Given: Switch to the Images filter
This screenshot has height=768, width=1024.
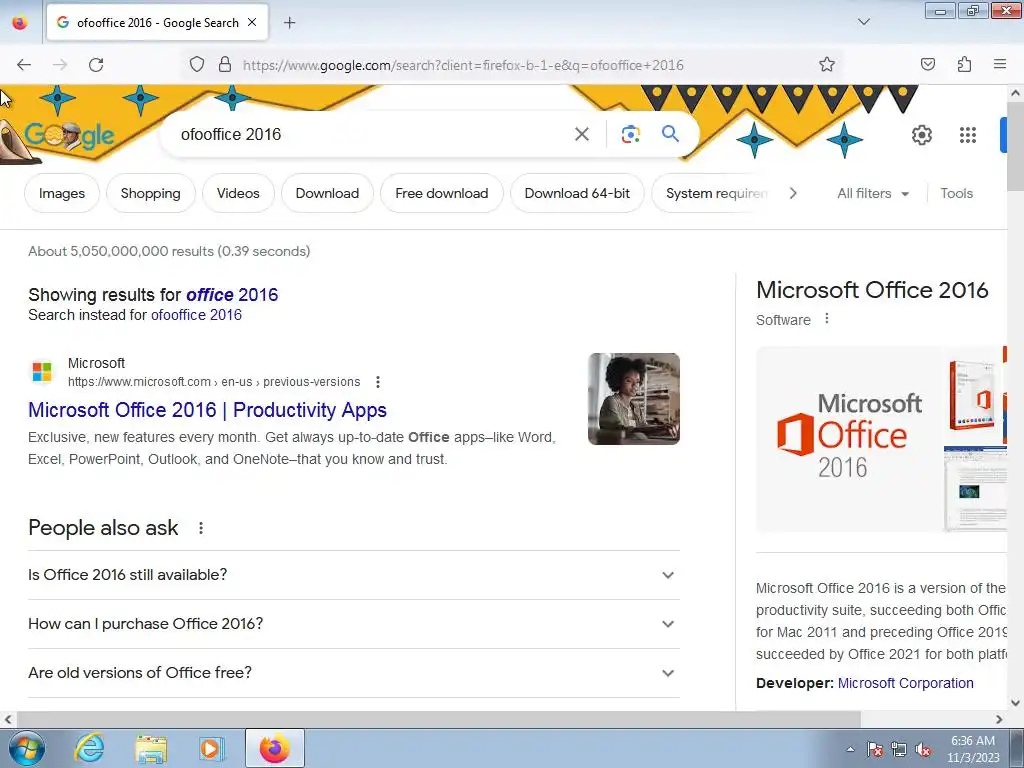Looking at the screenshot, I should 62,193.
